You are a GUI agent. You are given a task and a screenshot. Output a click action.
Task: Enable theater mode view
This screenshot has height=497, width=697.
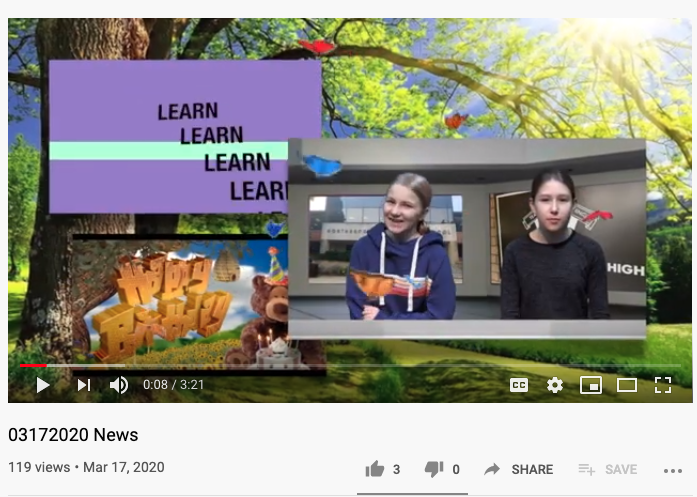click(x=627, y=385)
